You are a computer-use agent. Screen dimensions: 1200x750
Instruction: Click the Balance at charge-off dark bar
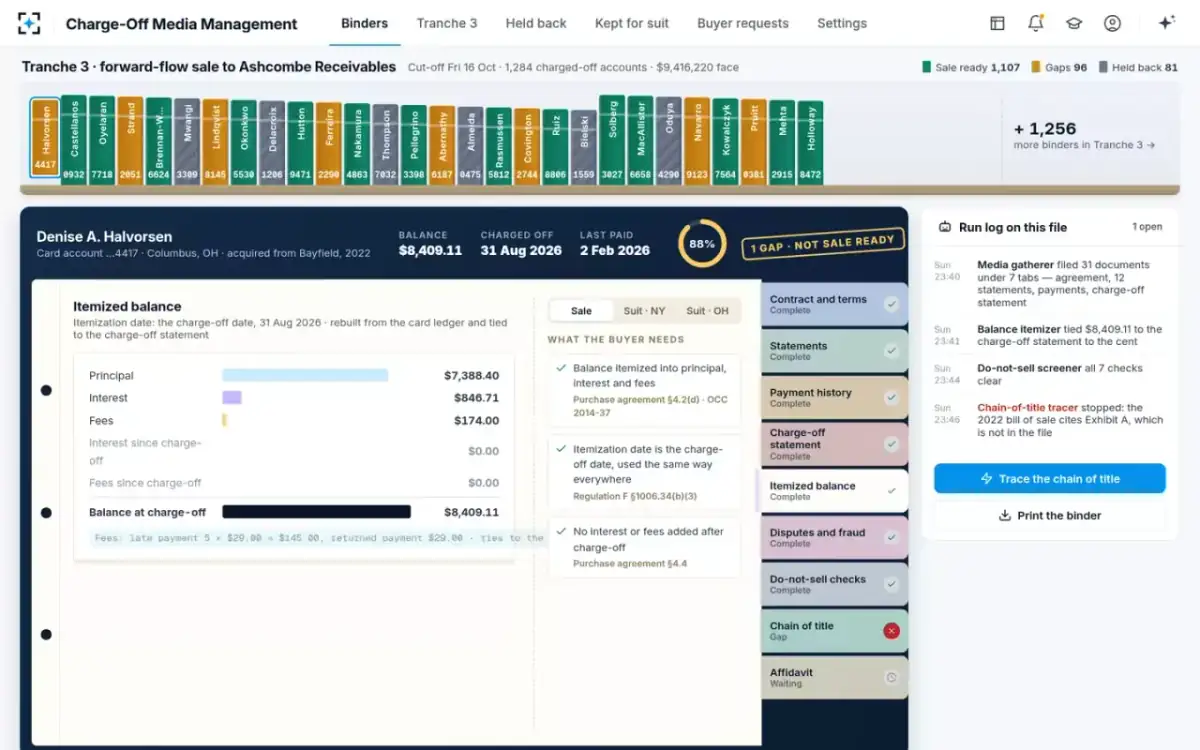click(316, 512)
